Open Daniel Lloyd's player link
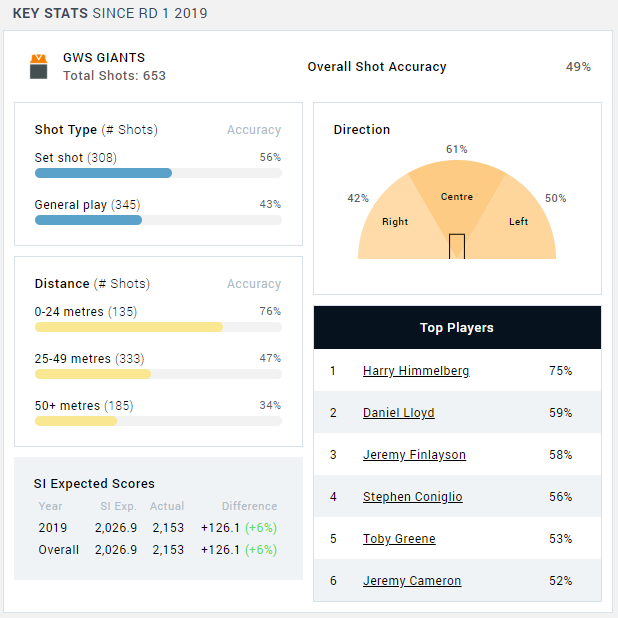Viewport: 618px width, 618px height. 398,413
